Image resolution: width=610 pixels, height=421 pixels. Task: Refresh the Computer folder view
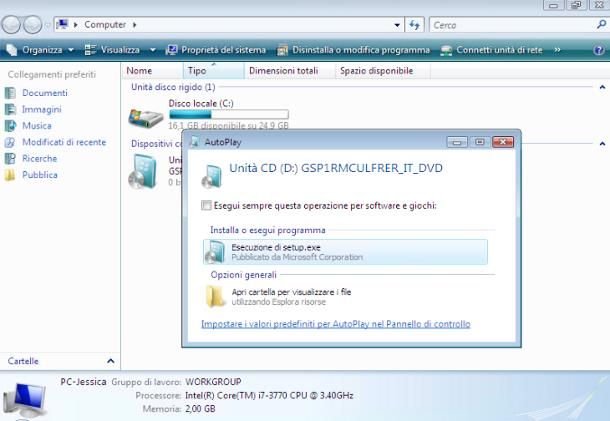[x=414, y=25]
